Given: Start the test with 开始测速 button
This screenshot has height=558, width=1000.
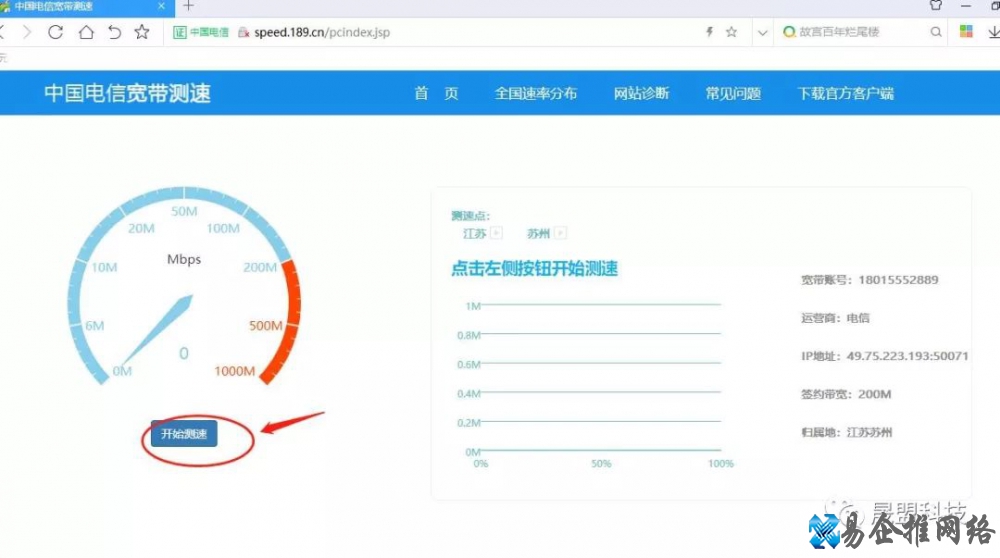Looking at the screenshot, I should tap(184, 434).
